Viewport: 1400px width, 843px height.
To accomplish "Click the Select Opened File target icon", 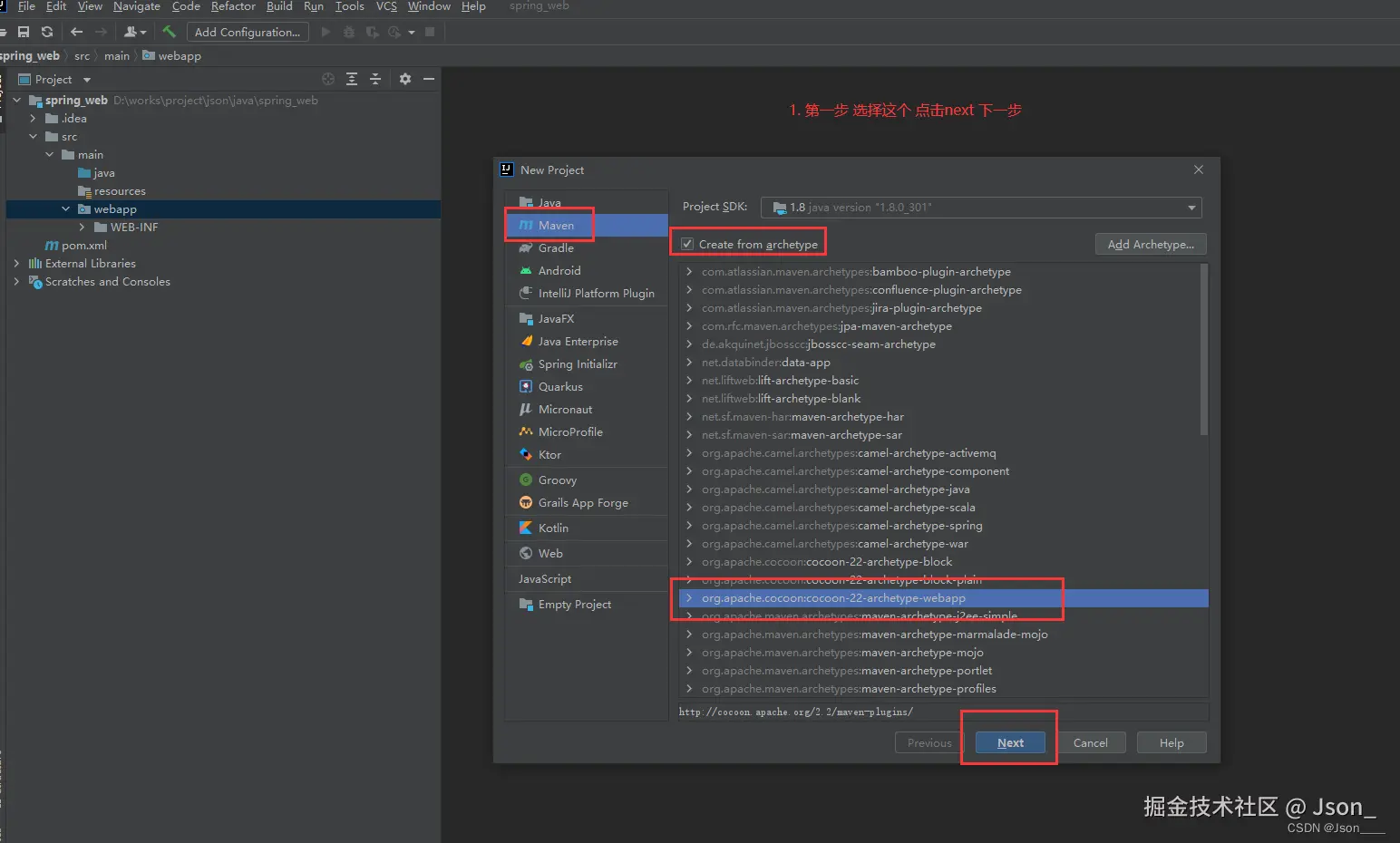I will coord(328,79).
